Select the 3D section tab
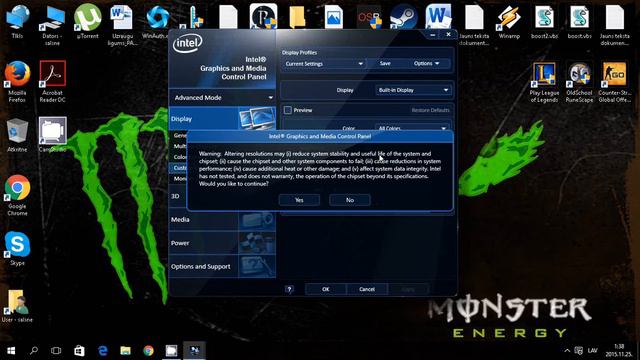Screen dimensions: 640x360 click(x=178, y=196)
